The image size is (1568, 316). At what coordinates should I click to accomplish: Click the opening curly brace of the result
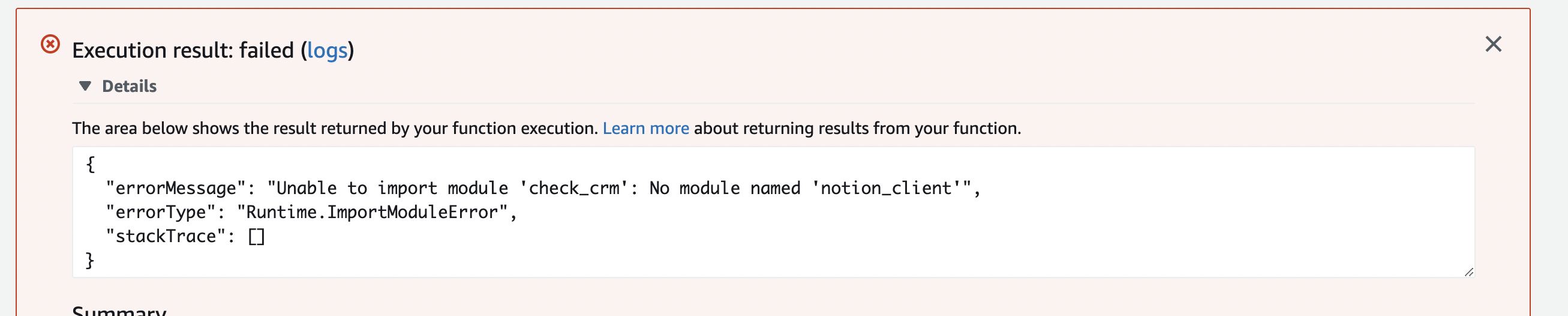[x=91, y=164]
